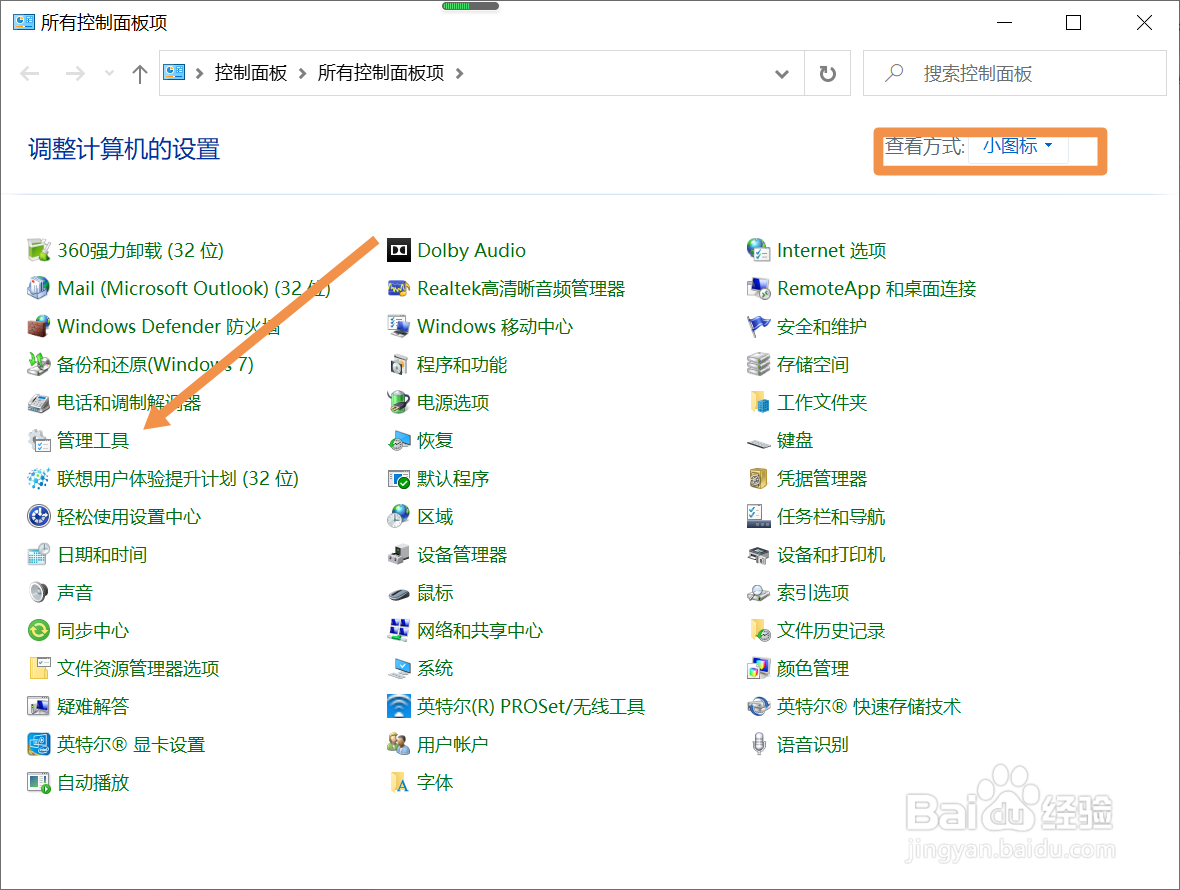Expand chevron after 所有控制面板项 breadcrumb
This screenshot has height=890, width=1180.
[460, 73]
